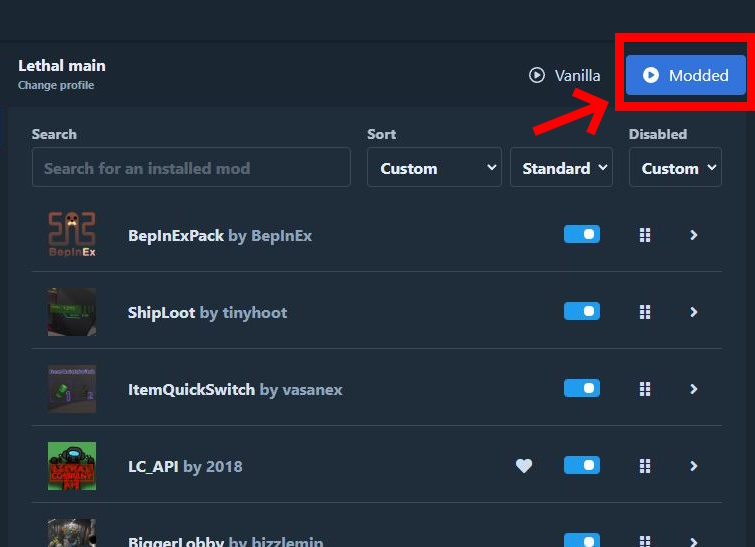Click the ItemQuickSwitch mod thumbnail
The width and height of the screenshot is (755, 547).
[72, 389]
